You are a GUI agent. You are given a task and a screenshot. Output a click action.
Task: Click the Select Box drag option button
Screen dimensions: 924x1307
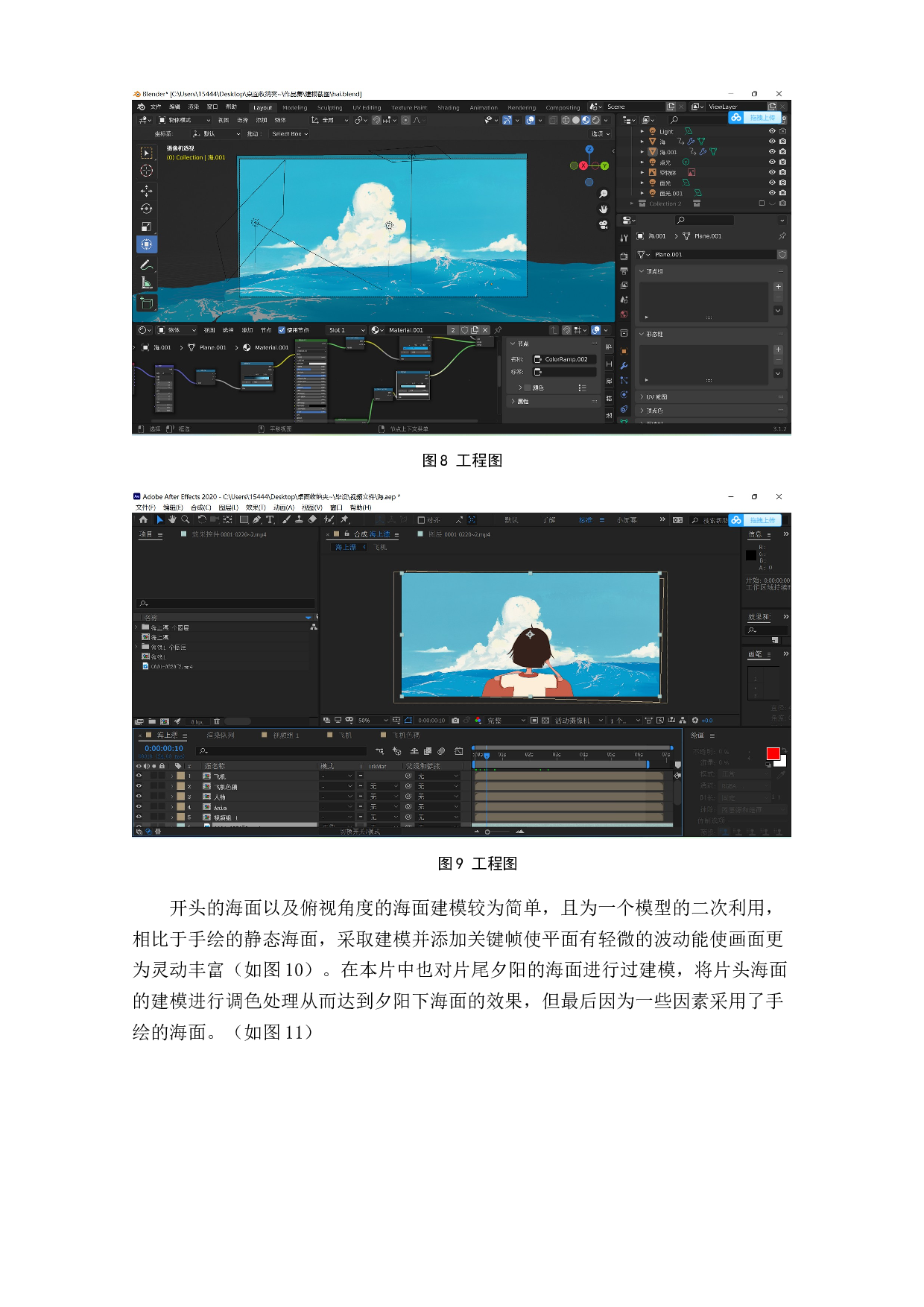click(290, 134)
